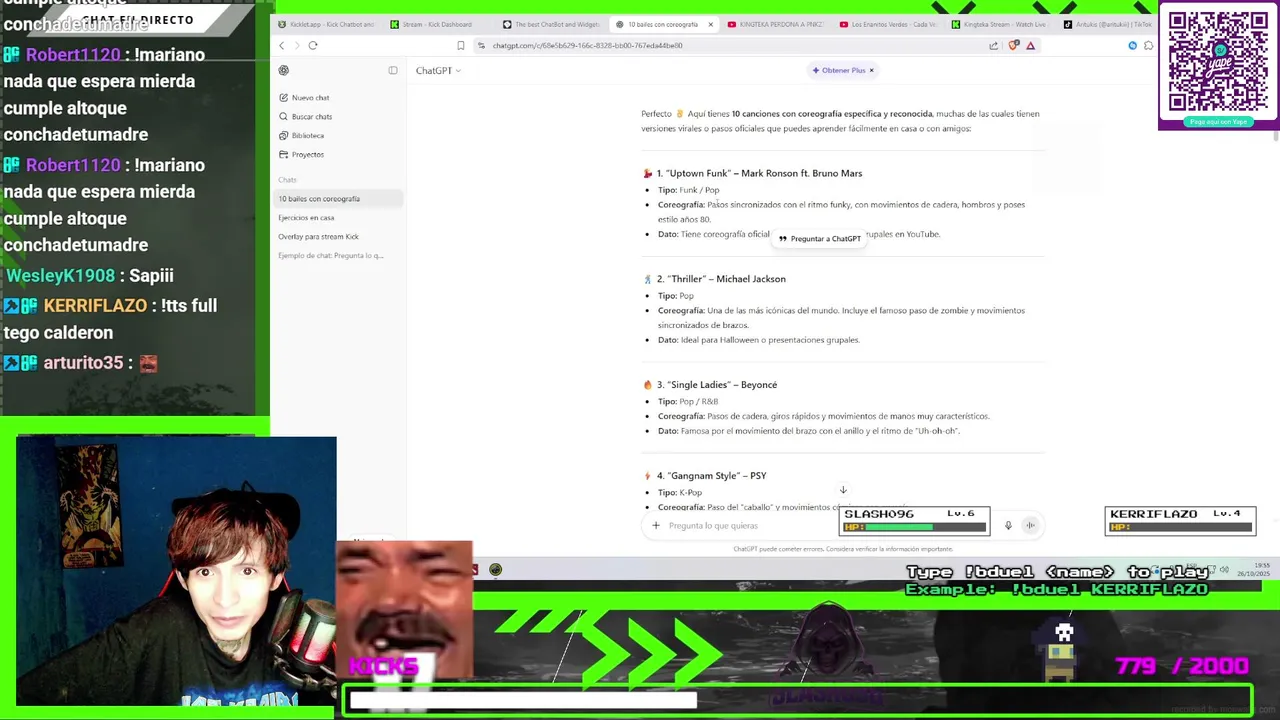Click Preguntar a ChatGPT popup button
1280x720 pixels.
click(820, 239)
